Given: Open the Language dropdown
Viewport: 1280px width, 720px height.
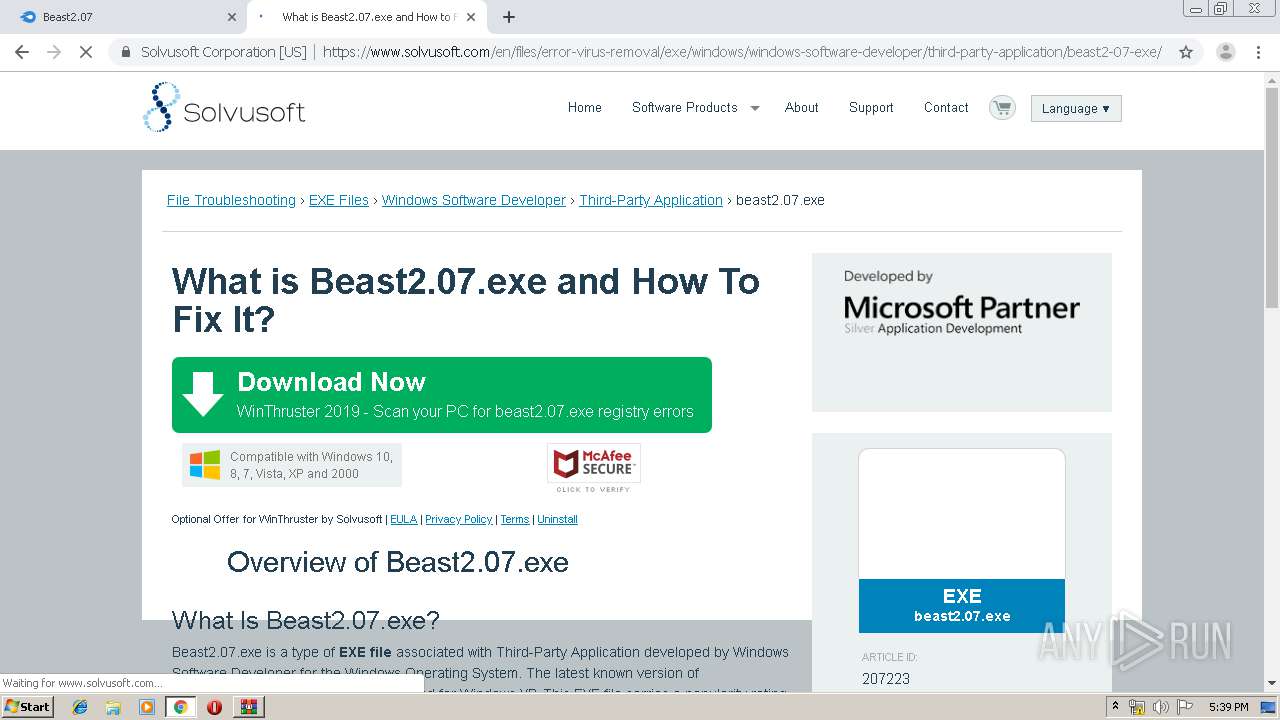Looking at the screenshot, I should click(x=1076, y=108).
